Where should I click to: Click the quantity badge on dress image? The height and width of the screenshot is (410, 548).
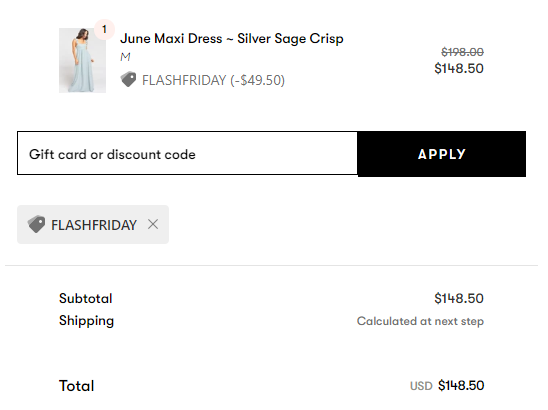tap(104, 29)
